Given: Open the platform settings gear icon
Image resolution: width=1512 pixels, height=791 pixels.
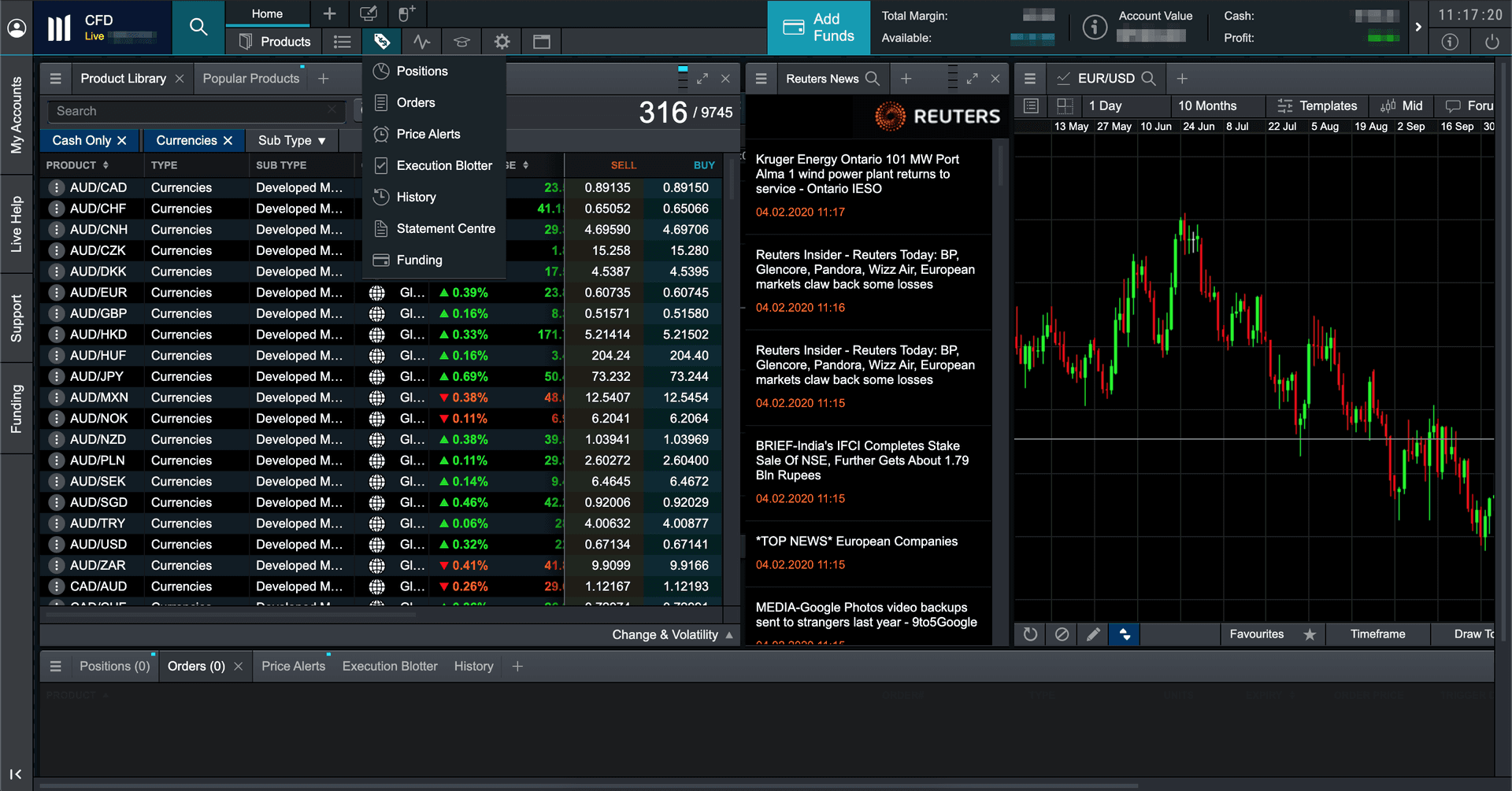Looking at the screenshot, I should [x=502, y=42].
